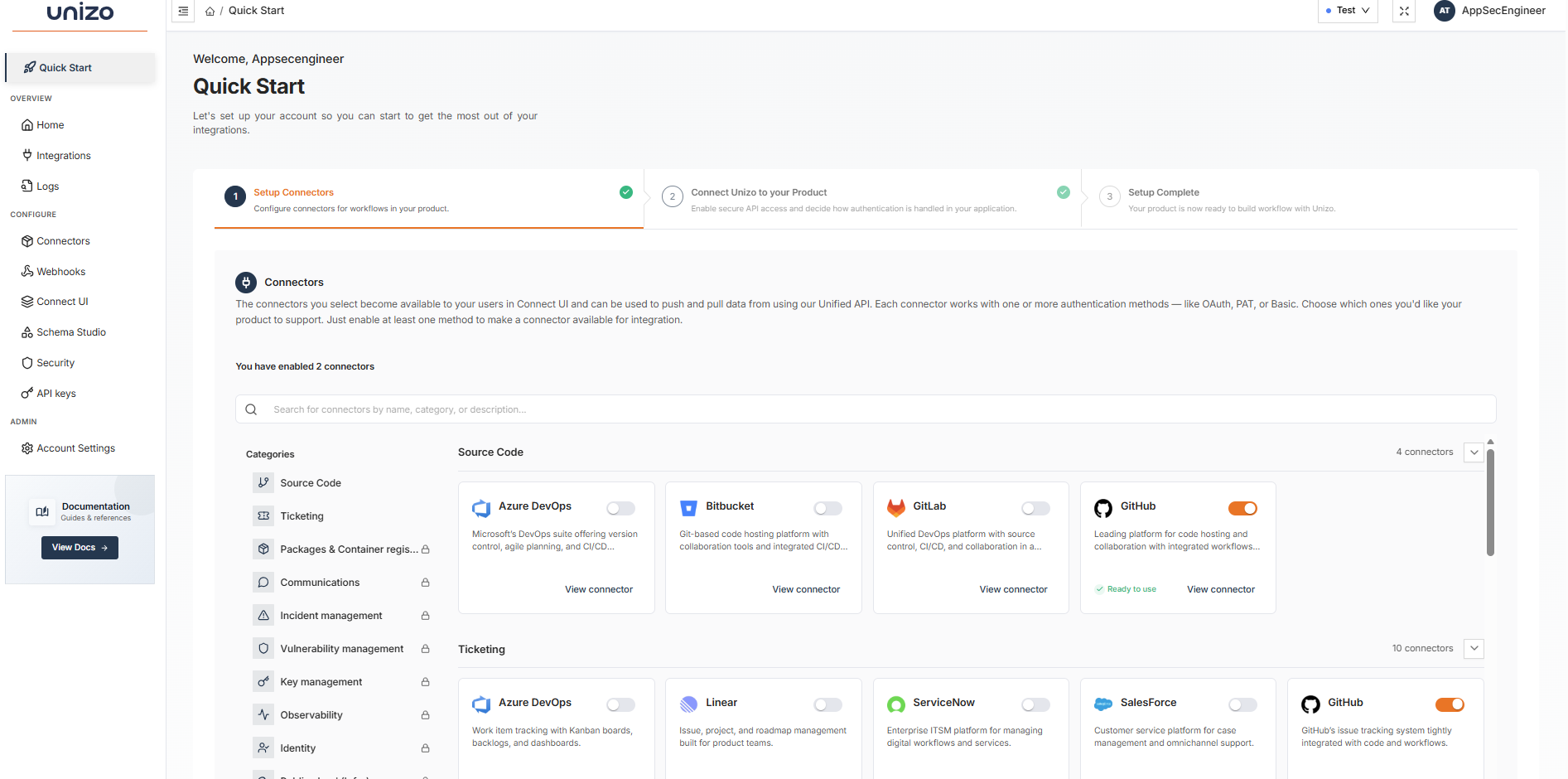Viewport: 1568px width, 779px height.
Task: Click the search magnifier icon
Action: (251, 409)
